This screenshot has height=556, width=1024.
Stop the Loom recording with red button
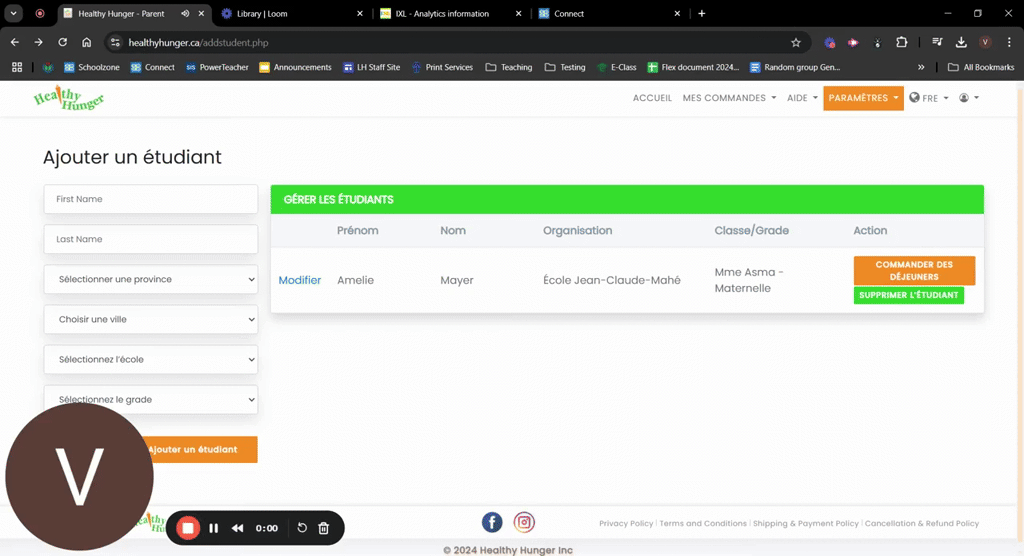coord(188,528)
